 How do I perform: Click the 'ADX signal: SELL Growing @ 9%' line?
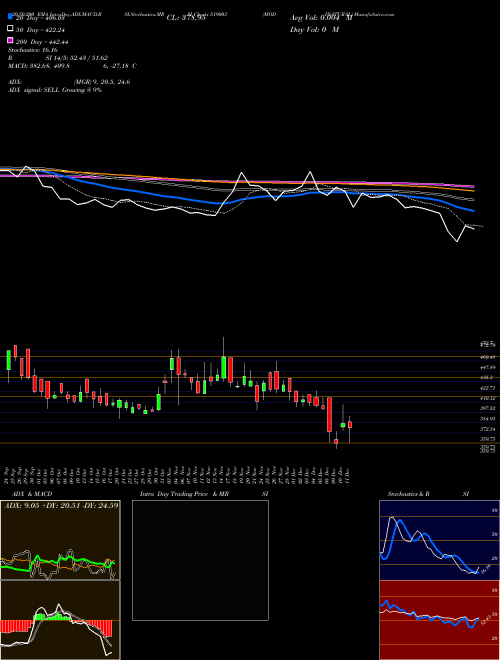pos(55,90)
